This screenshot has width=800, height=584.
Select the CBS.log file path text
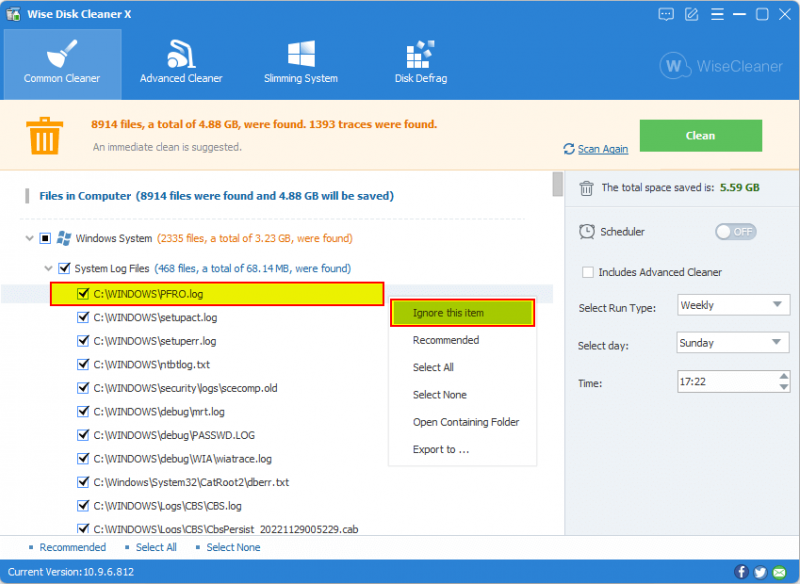pos(167,506)
